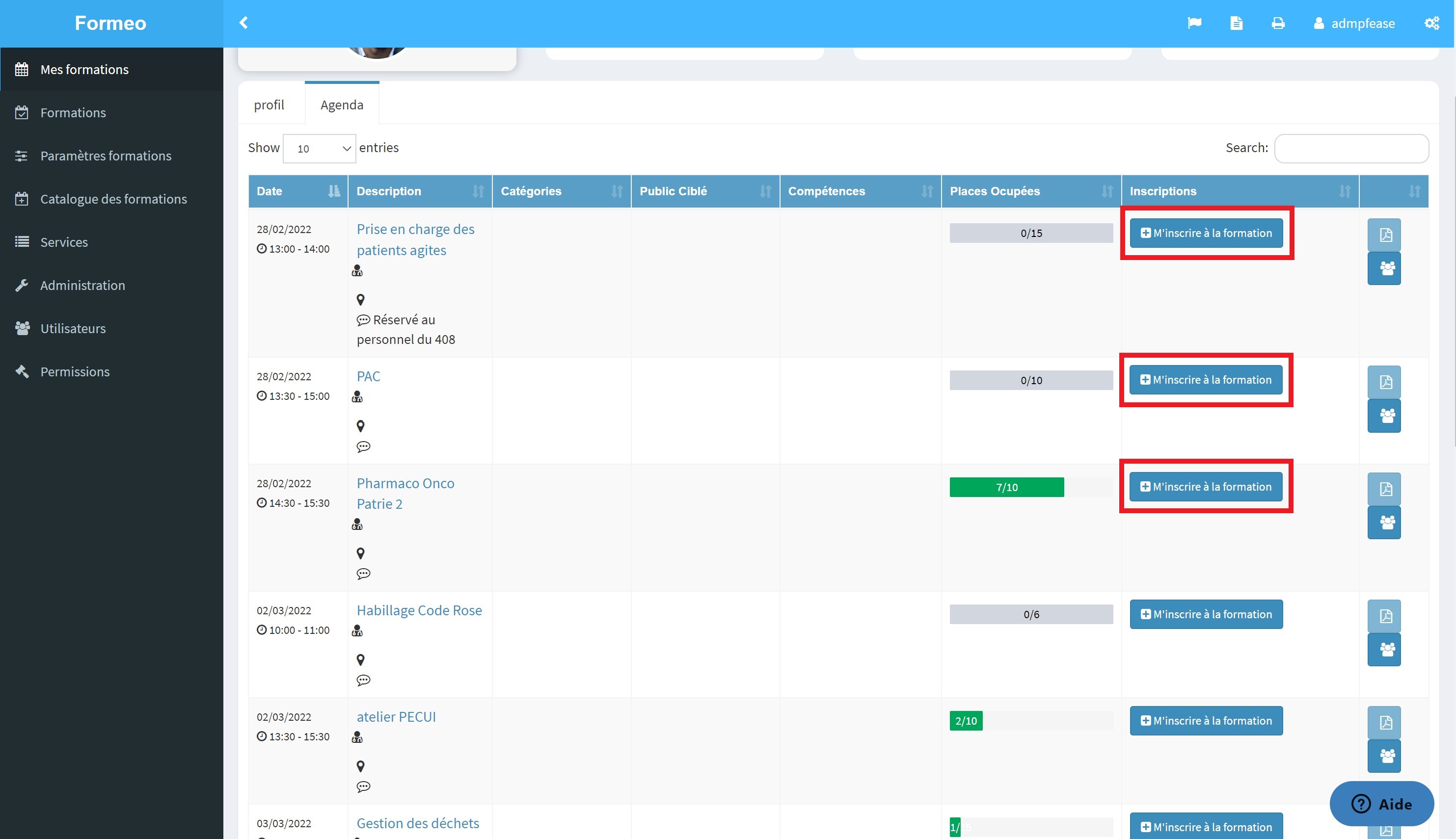Collapse sidebar with the back chevron
This screenshot has height=839, width=1456.
click(x=243, y=23)
